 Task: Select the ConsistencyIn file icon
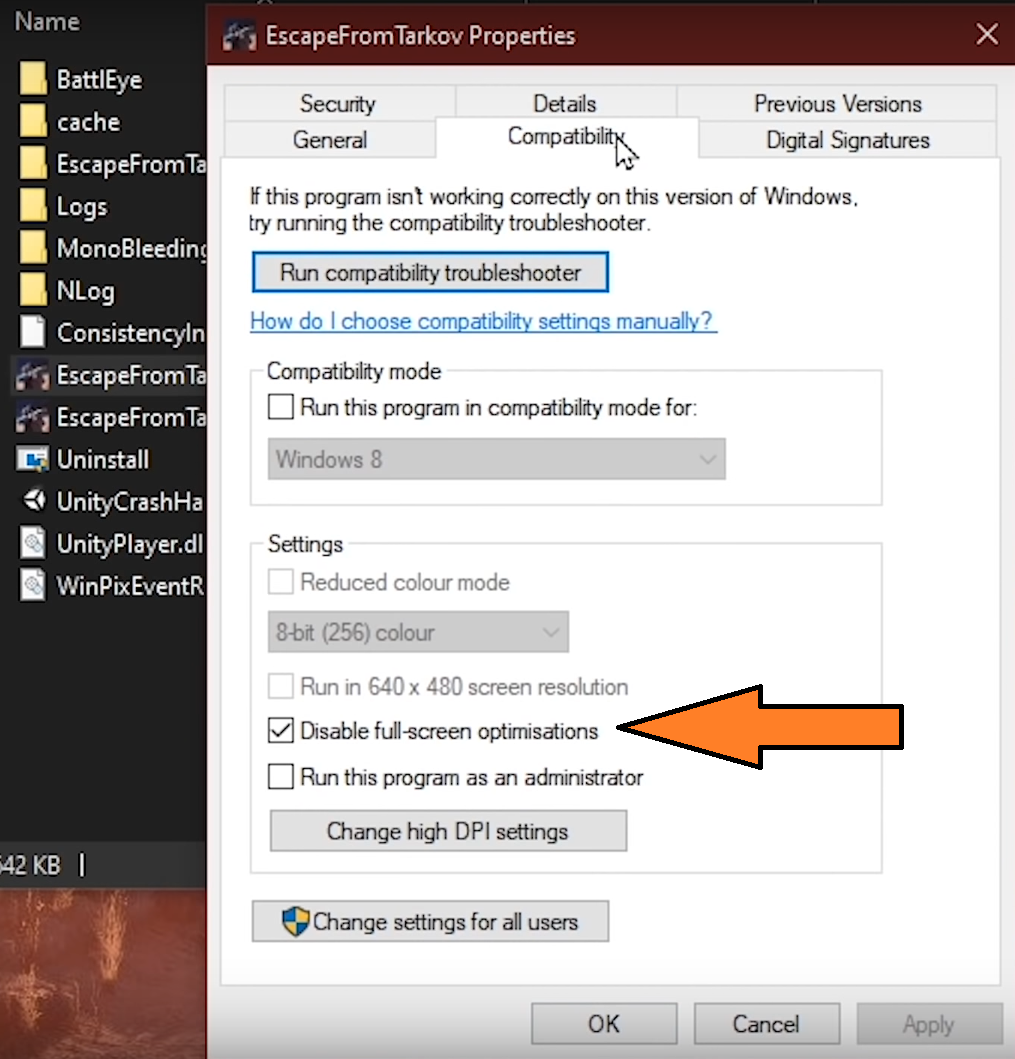click(33, 332)
